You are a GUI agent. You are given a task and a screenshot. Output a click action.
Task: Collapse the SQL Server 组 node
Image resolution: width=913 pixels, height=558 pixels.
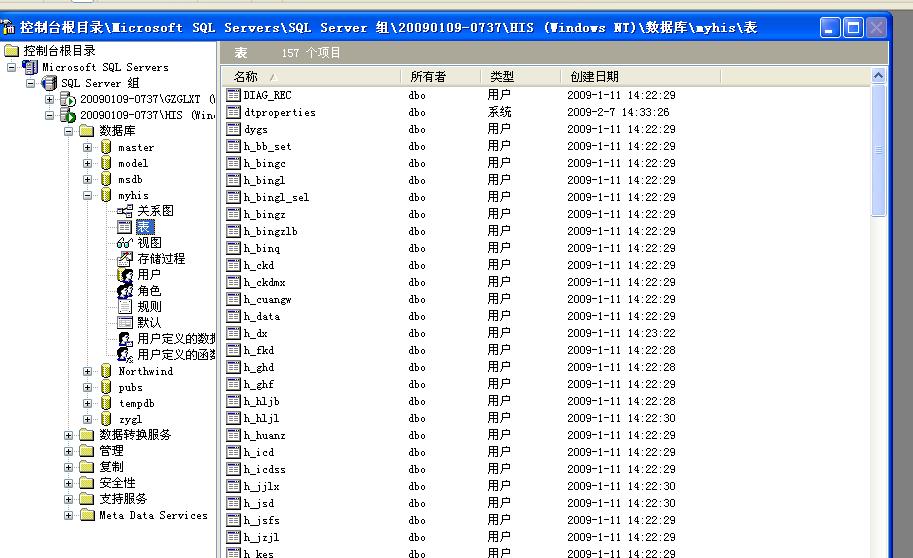click(30, 83)
